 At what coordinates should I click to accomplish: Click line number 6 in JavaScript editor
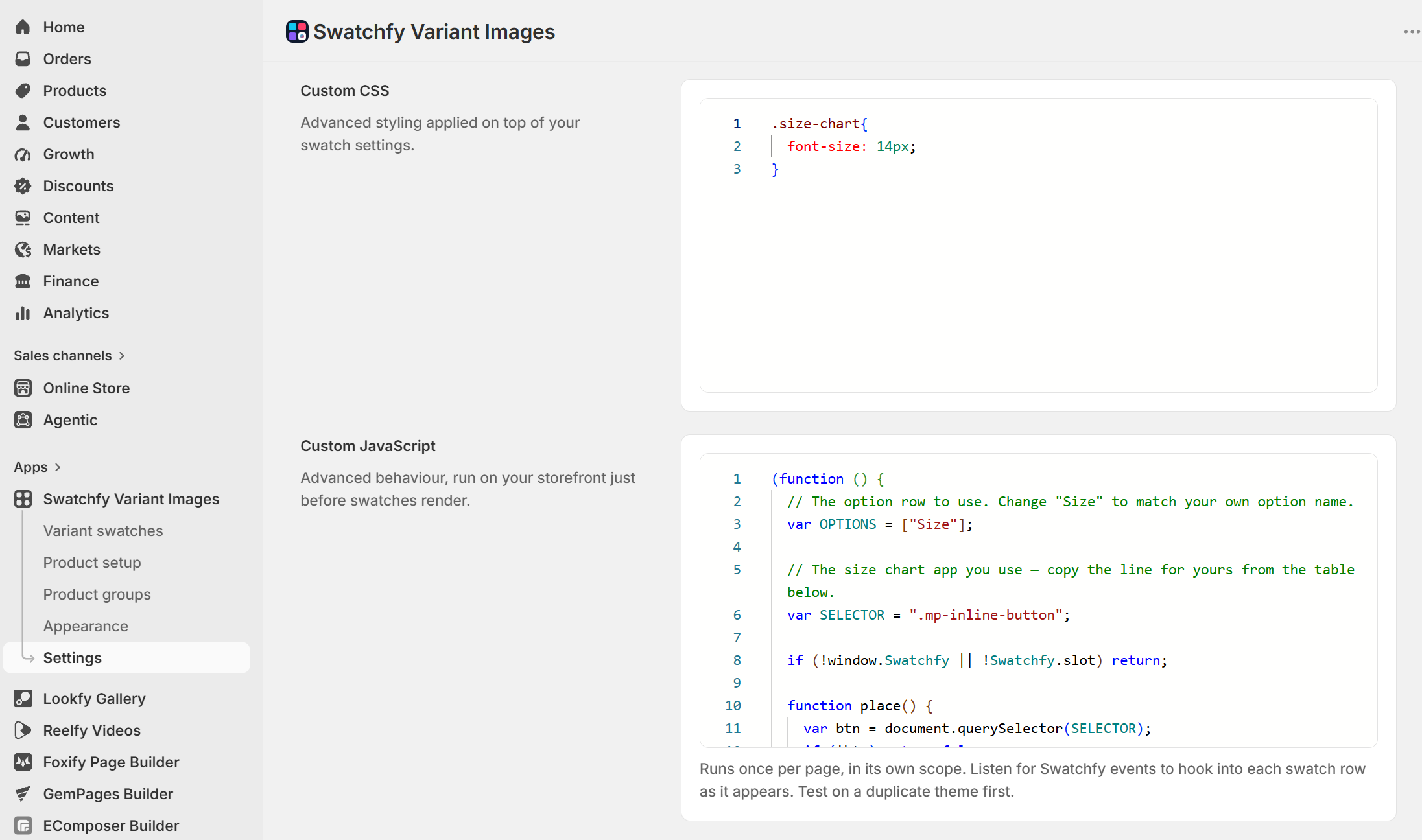737,615
